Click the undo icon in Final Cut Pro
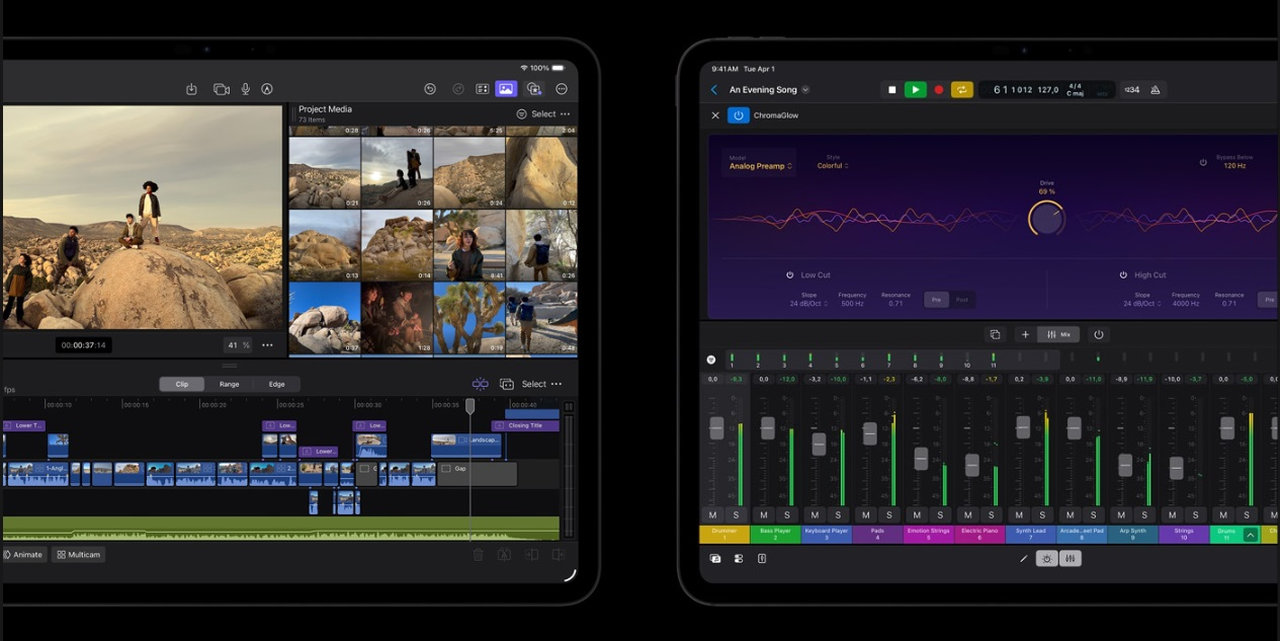This screenshot has height=641, width=1280. click(x=430, y=88)
